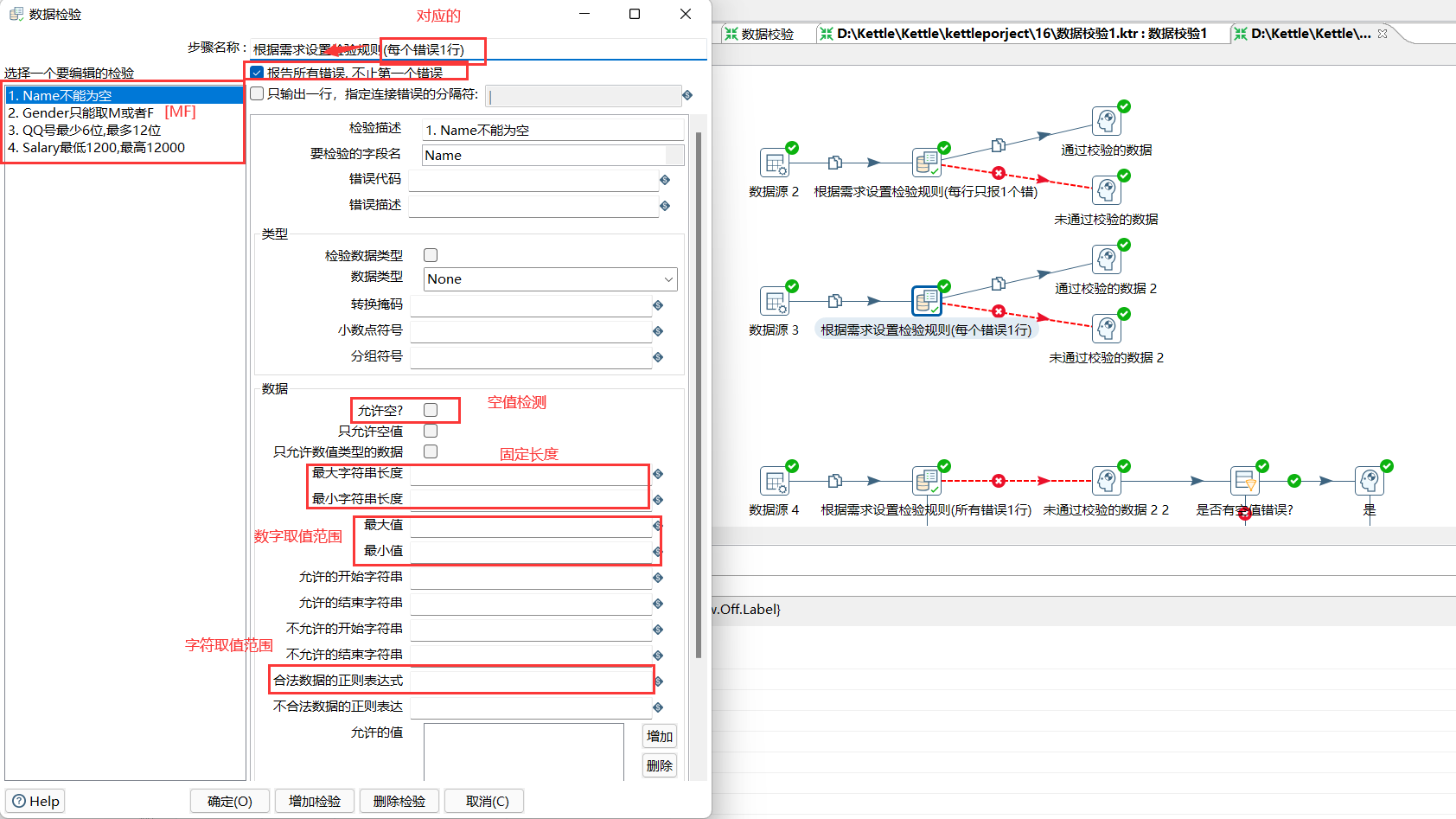This screenshot has height=819, width=1456.
Task: Toggle 只允许空值 checkbox
Action: pyautogui.click(x=431, y=431)
